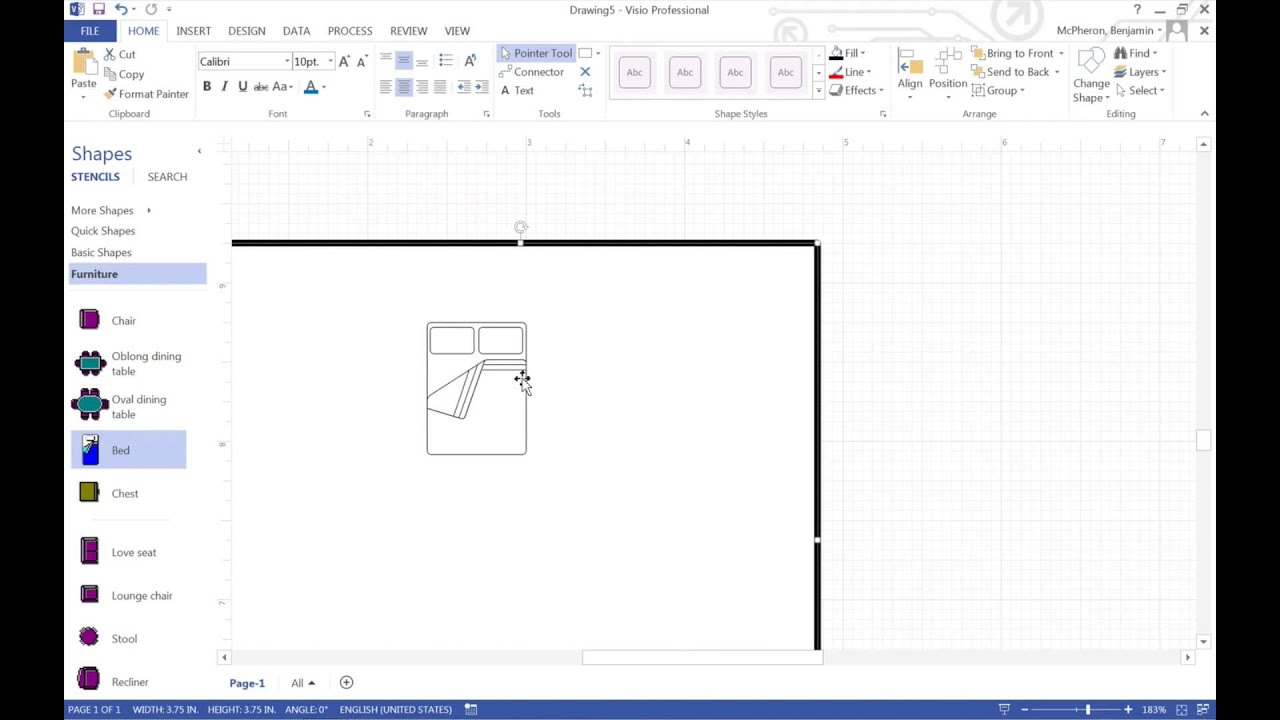
Task: Select the Text tool
Action: click(516, 90)
